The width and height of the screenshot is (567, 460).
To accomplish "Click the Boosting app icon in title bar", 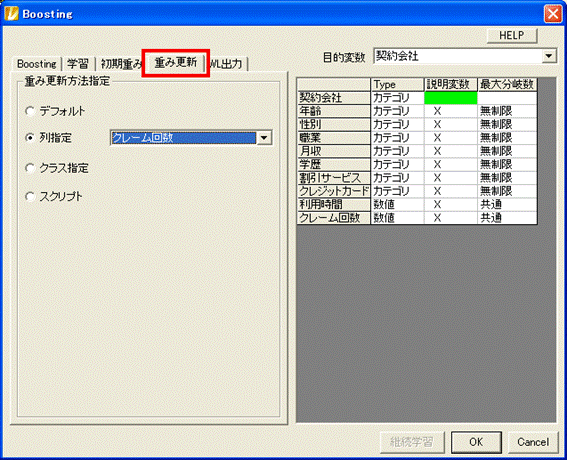I will (x=11, y=13).
